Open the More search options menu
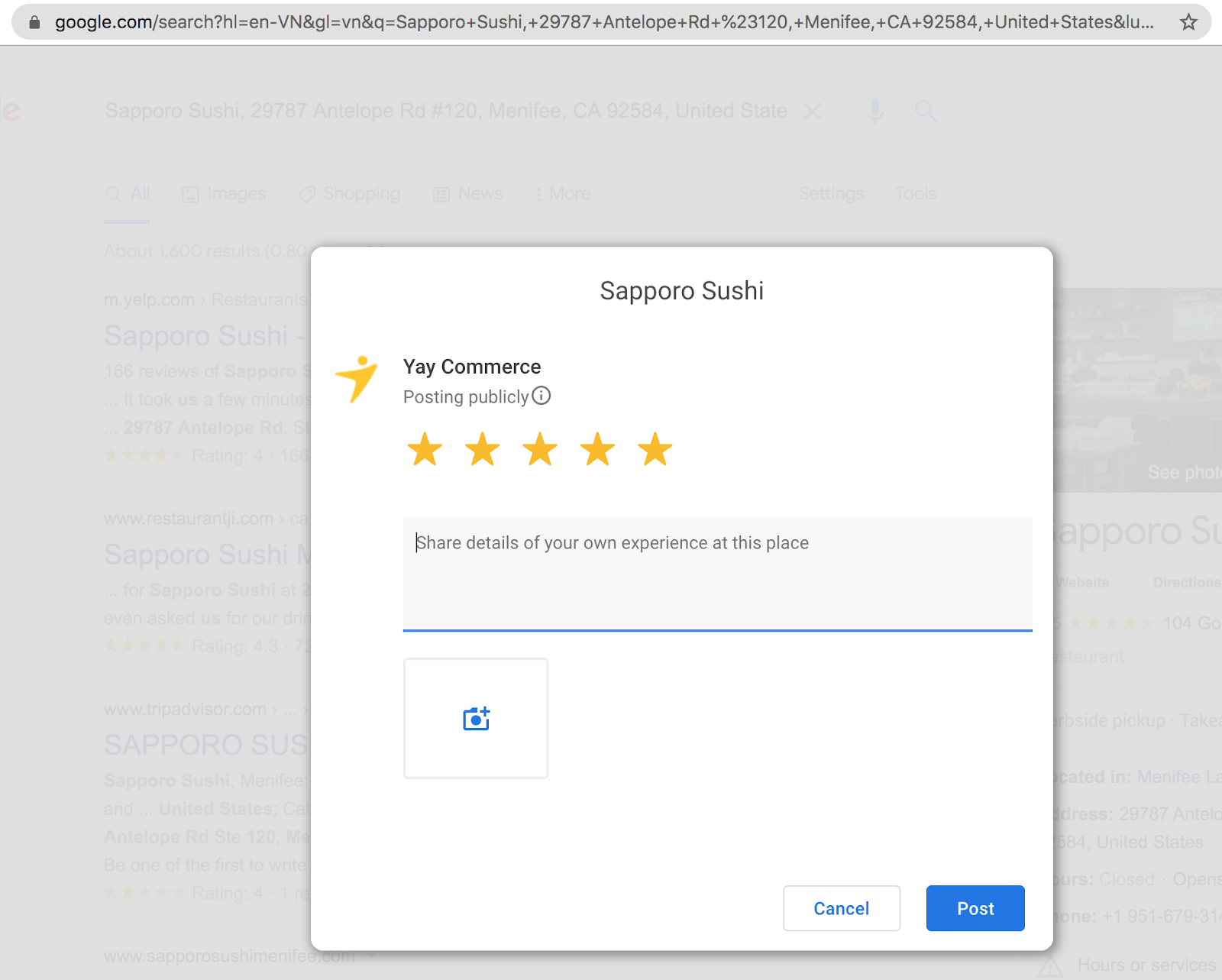Viewport: 1222px width, 980px height. [563, 194]
